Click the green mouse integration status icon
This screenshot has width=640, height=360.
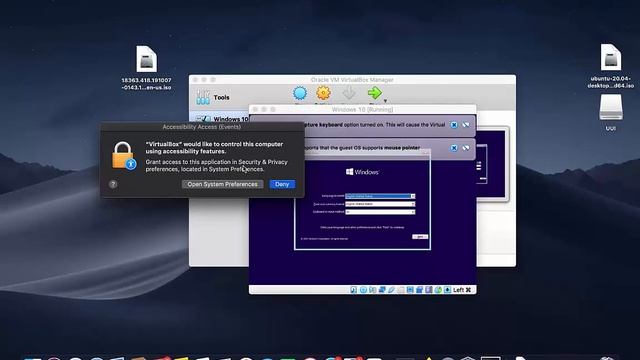(x=438, y=290)
